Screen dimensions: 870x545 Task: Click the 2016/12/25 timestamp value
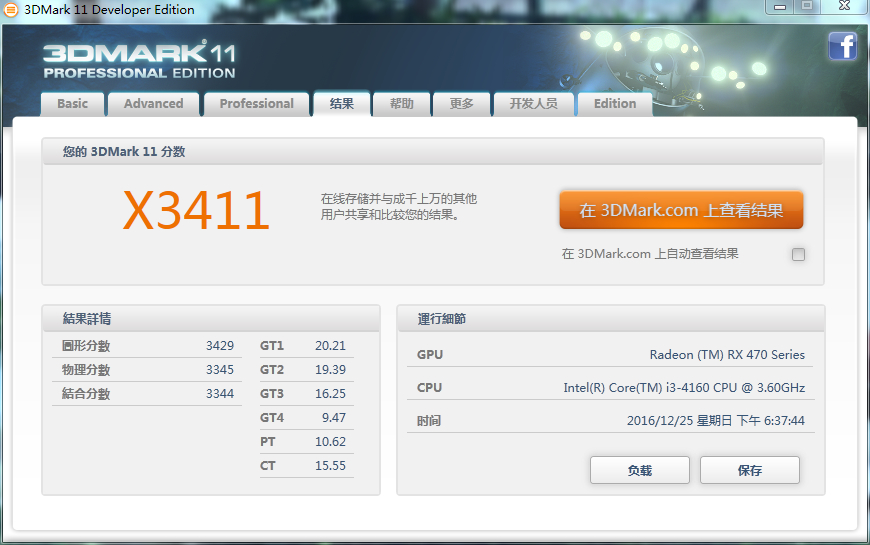click(x=716, y=421)
